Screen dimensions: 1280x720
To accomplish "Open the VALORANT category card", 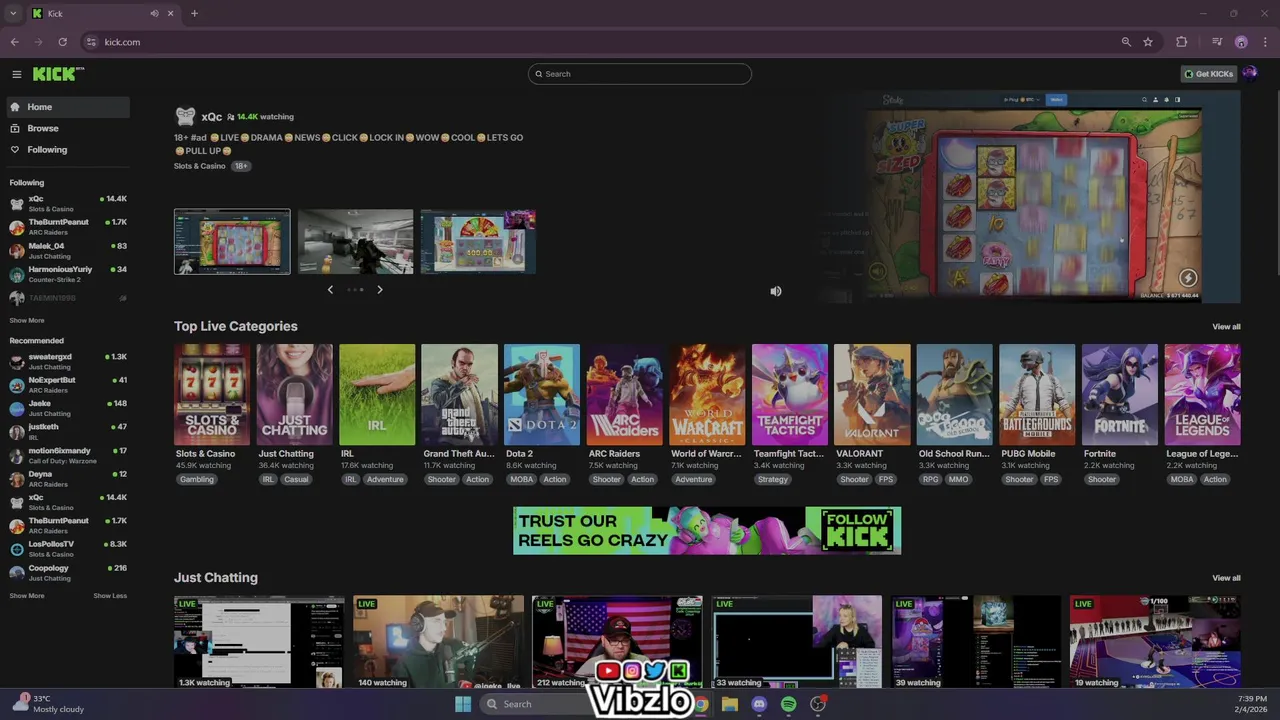I will tap(872, 395).
